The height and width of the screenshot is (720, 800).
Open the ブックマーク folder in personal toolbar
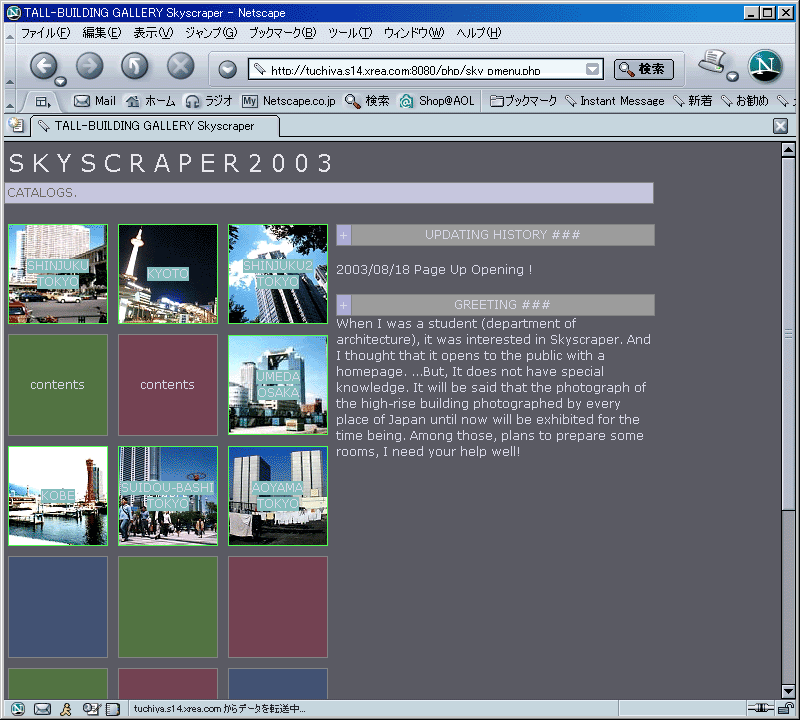(523, 101)
